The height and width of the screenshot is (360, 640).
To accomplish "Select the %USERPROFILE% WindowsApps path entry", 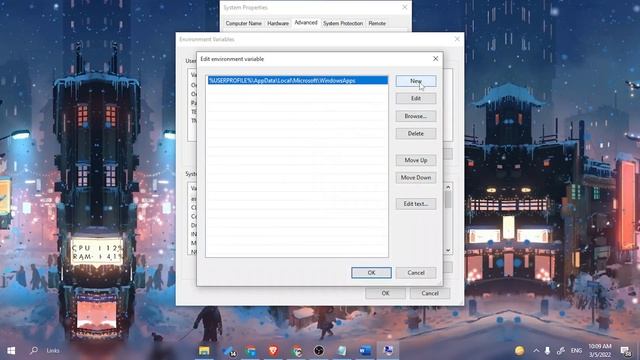I will point(298,80).
